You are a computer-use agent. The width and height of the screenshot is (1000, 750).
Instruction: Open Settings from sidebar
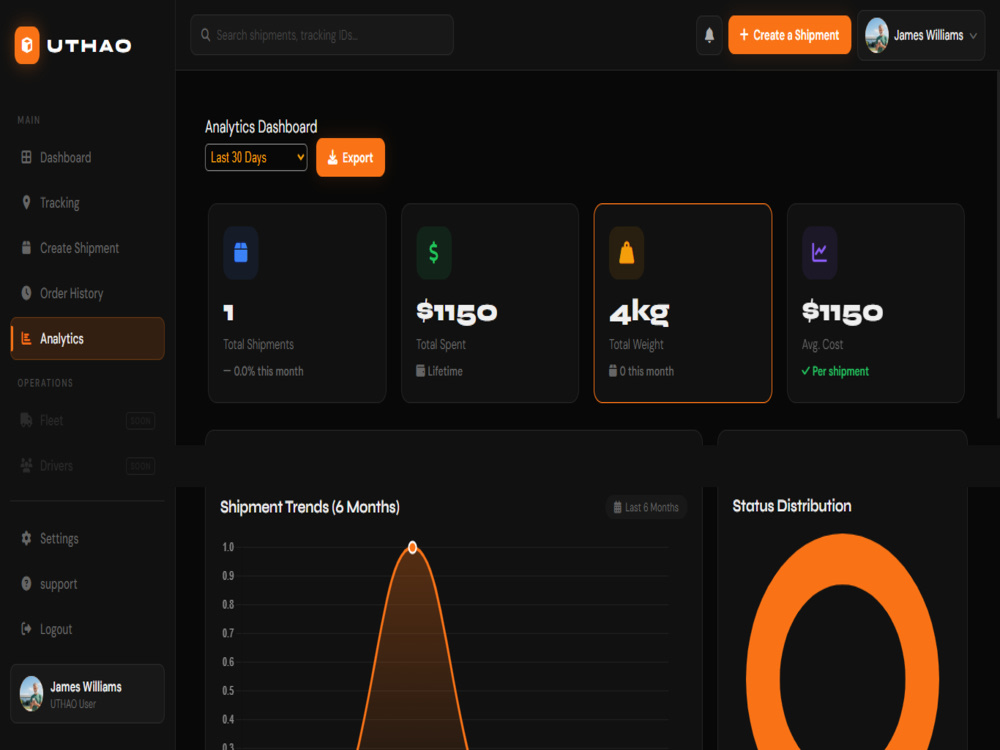87,538
